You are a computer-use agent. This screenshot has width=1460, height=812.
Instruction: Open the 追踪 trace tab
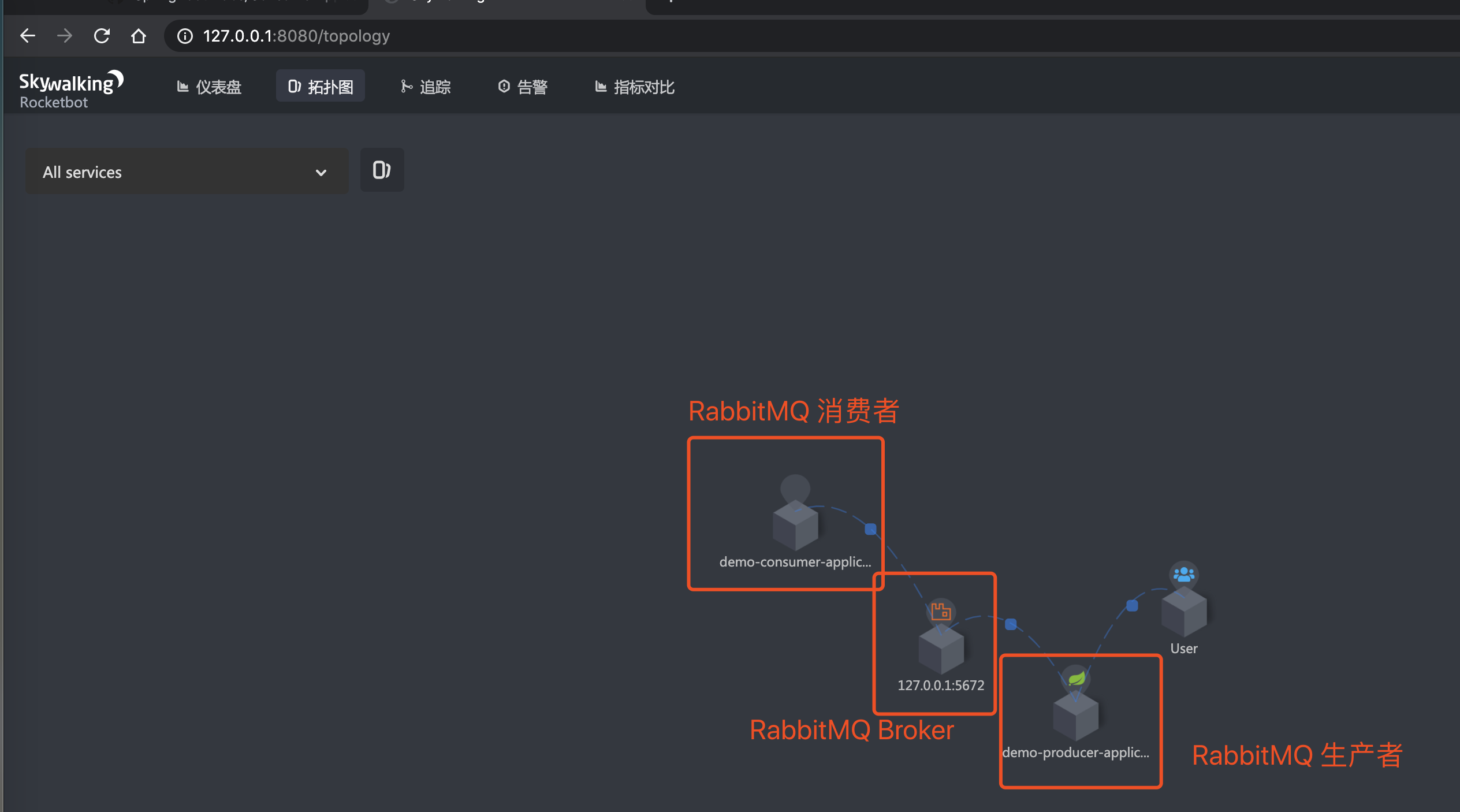[x=426, y=87]
